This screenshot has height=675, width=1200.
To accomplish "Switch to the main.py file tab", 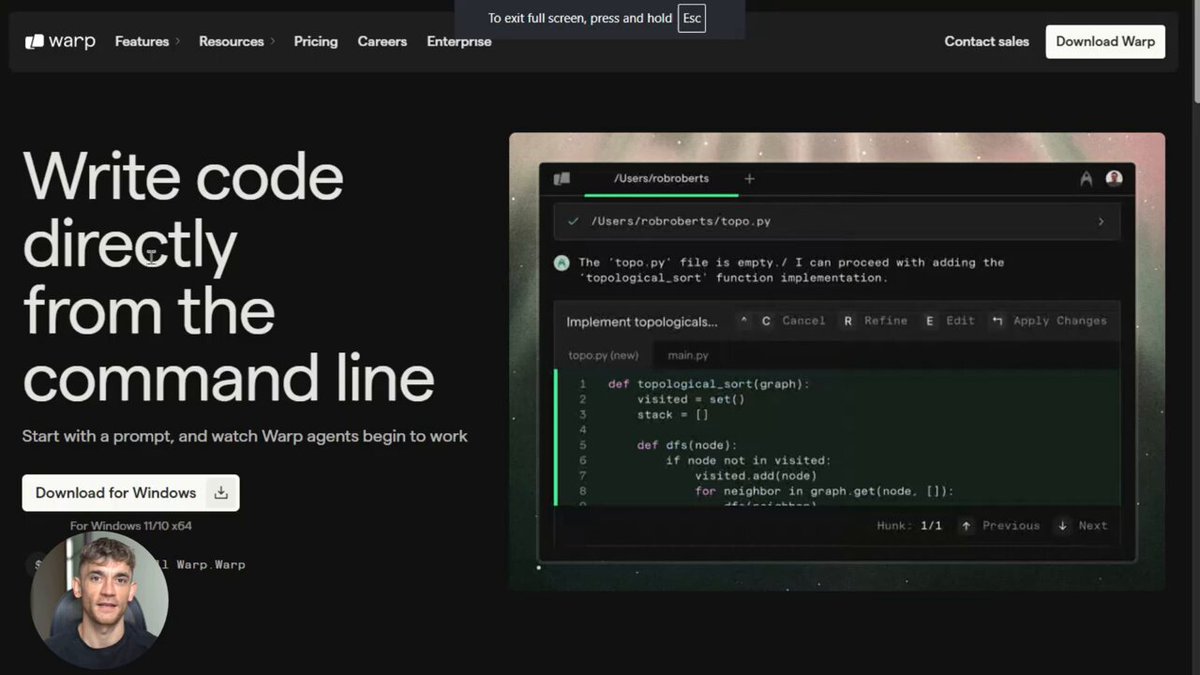I will click(x=688, y=355).
